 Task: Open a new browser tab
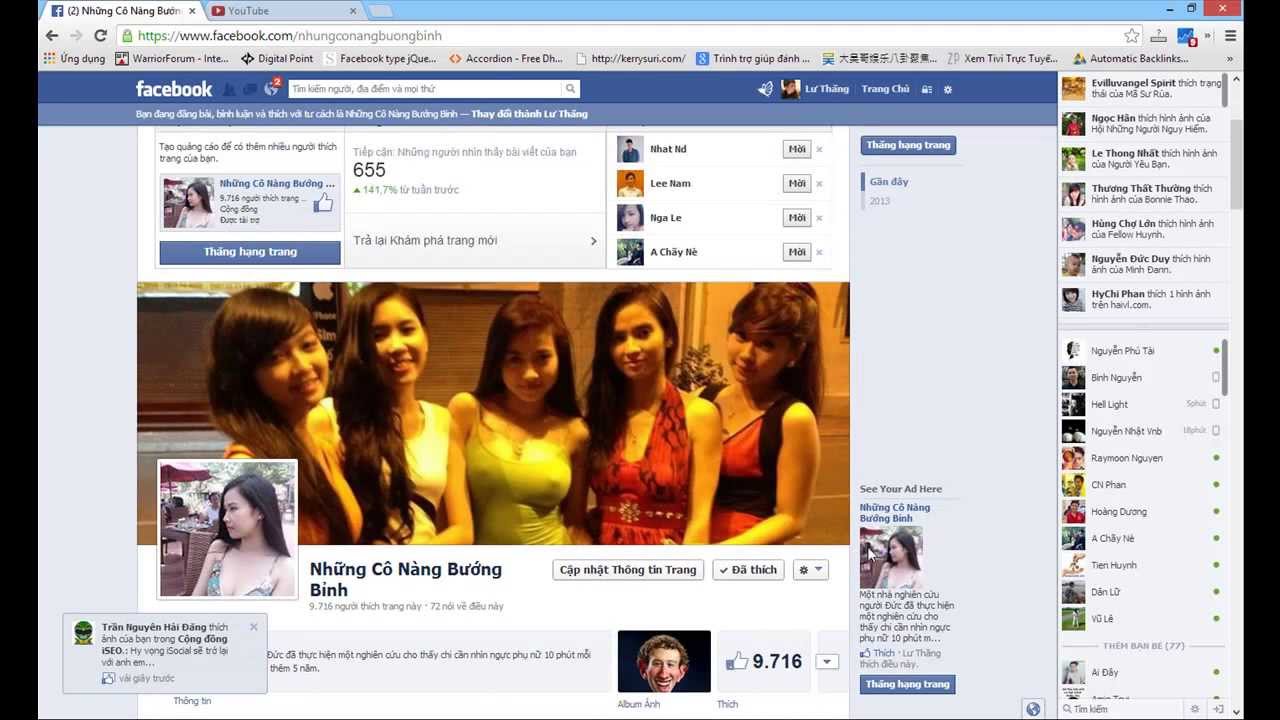[380, 11]
